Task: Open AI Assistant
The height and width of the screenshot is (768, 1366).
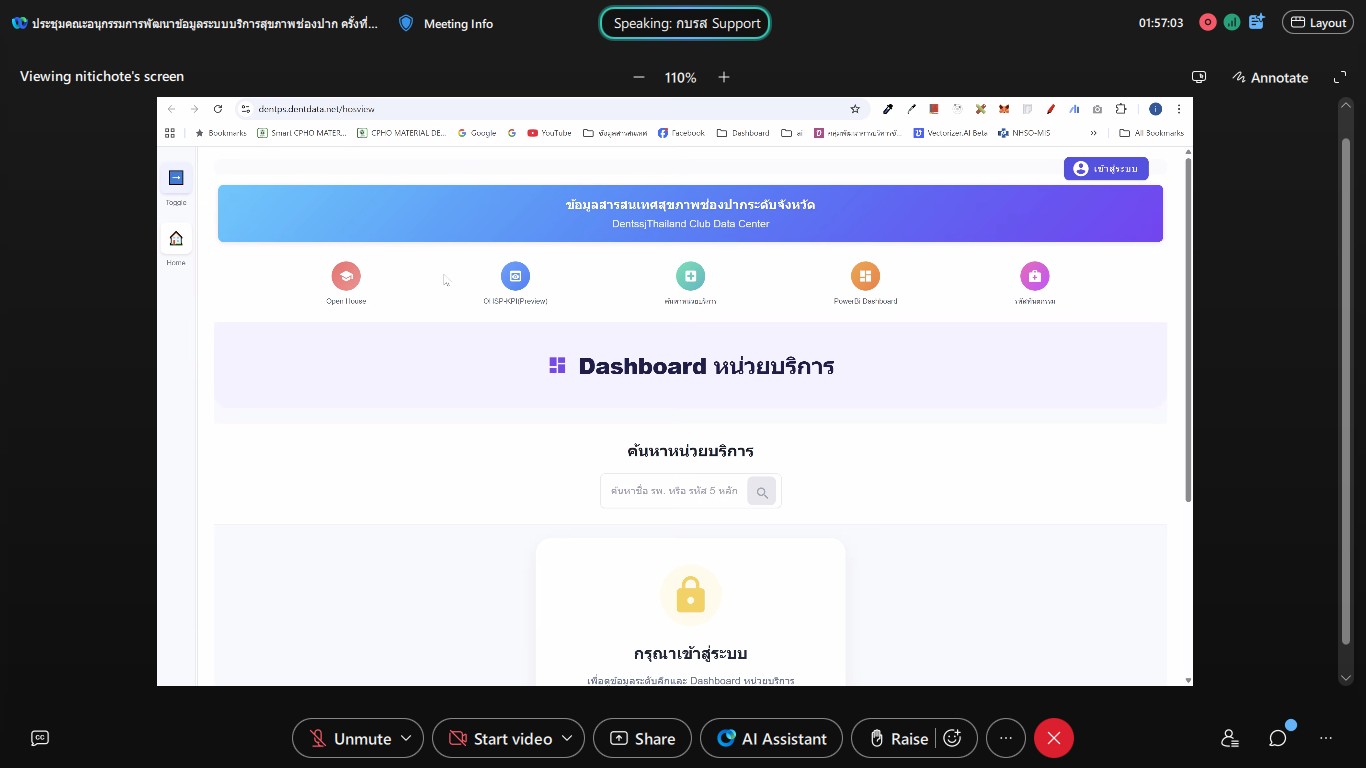Action: coord(771,738)
